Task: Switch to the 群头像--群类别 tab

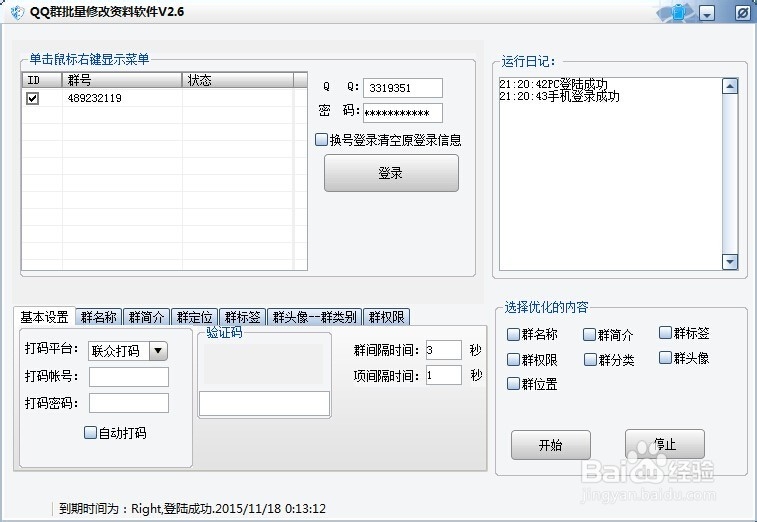Action: click(314, 317)
